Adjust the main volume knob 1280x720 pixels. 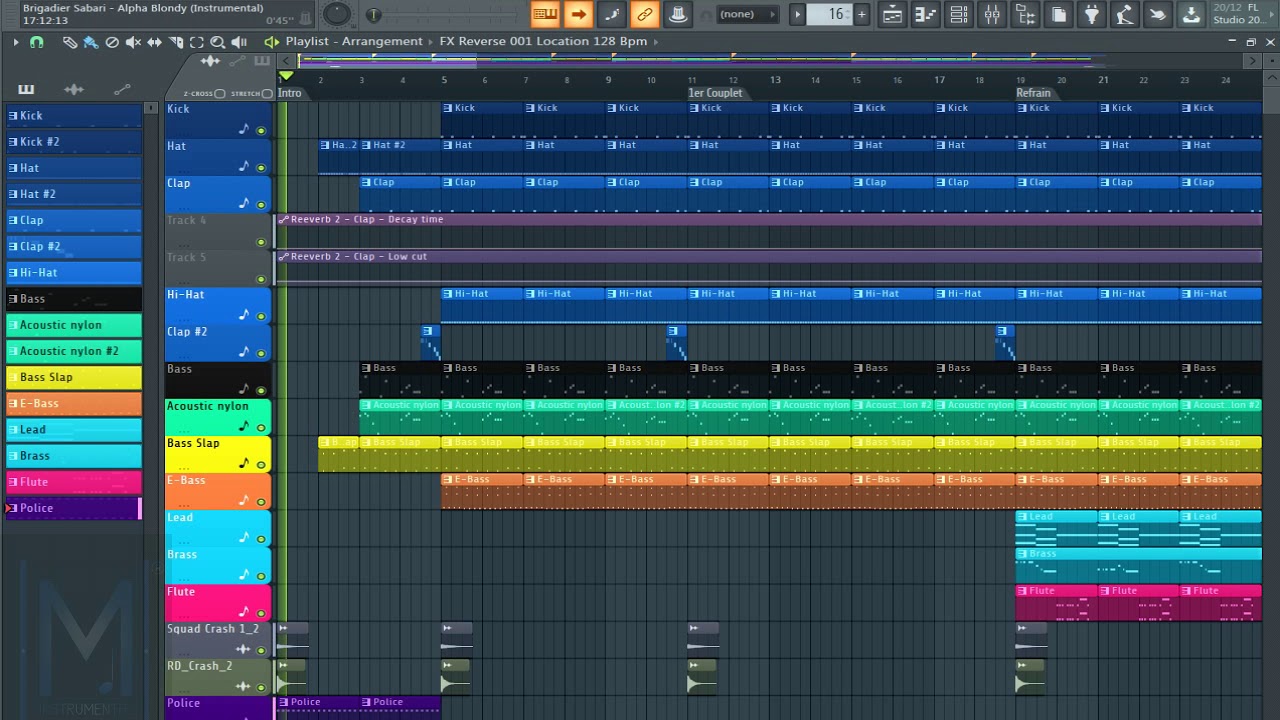(337, 14)
